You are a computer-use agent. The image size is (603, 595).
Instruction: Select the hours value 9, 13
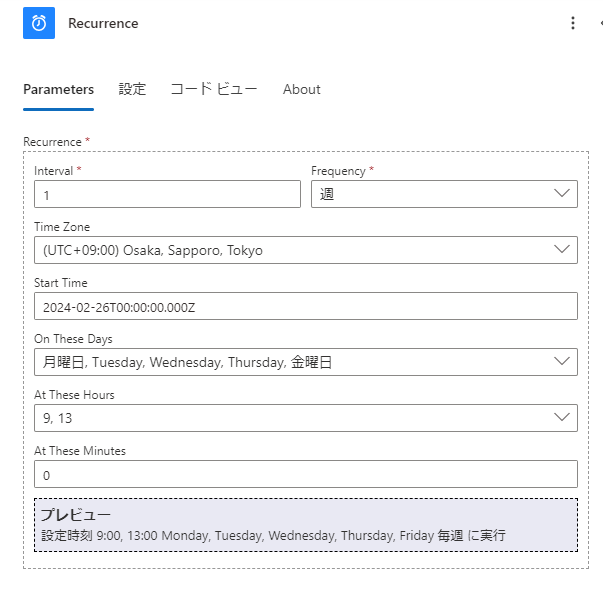[x=290, y=418]
